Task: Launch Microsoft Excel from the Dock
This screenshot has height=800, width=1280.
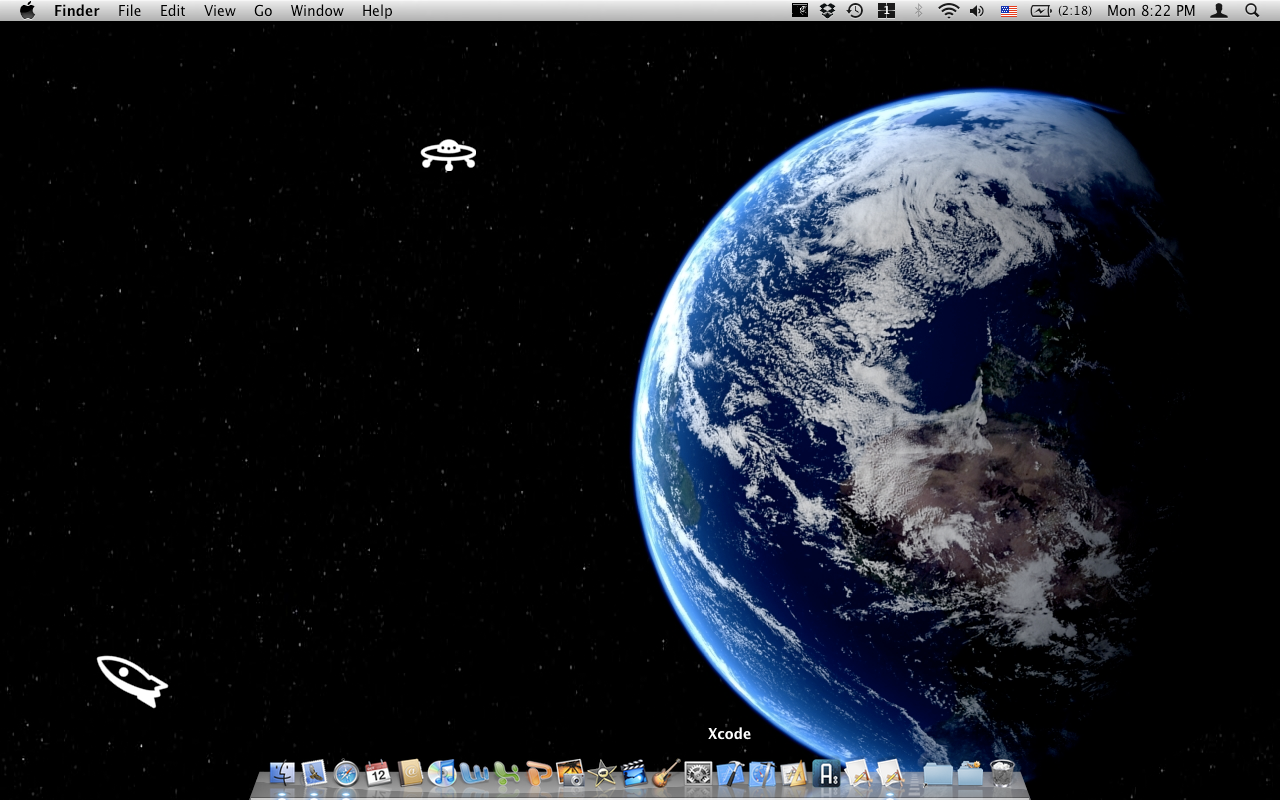Action: pos(506,773)
